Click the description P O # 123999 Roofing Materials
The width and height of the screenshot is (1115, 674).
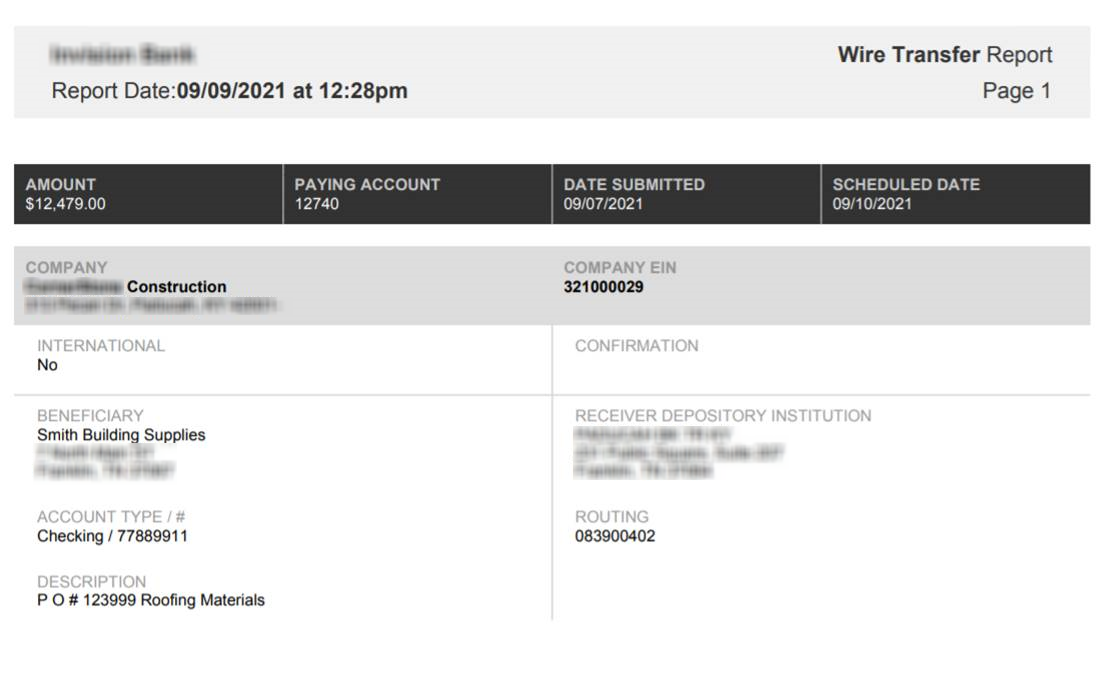(151, 600)
